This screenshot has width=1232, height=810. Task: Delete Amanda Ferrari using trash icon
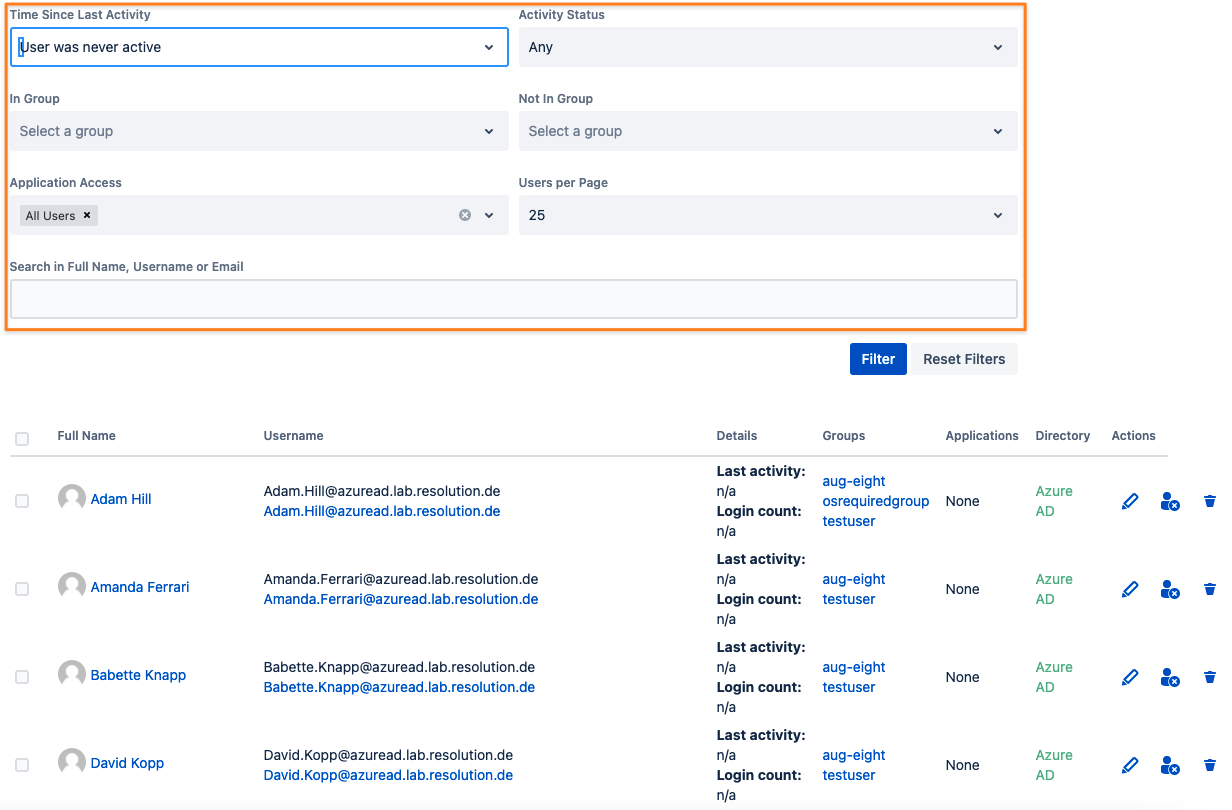[x=1210, y=589]
